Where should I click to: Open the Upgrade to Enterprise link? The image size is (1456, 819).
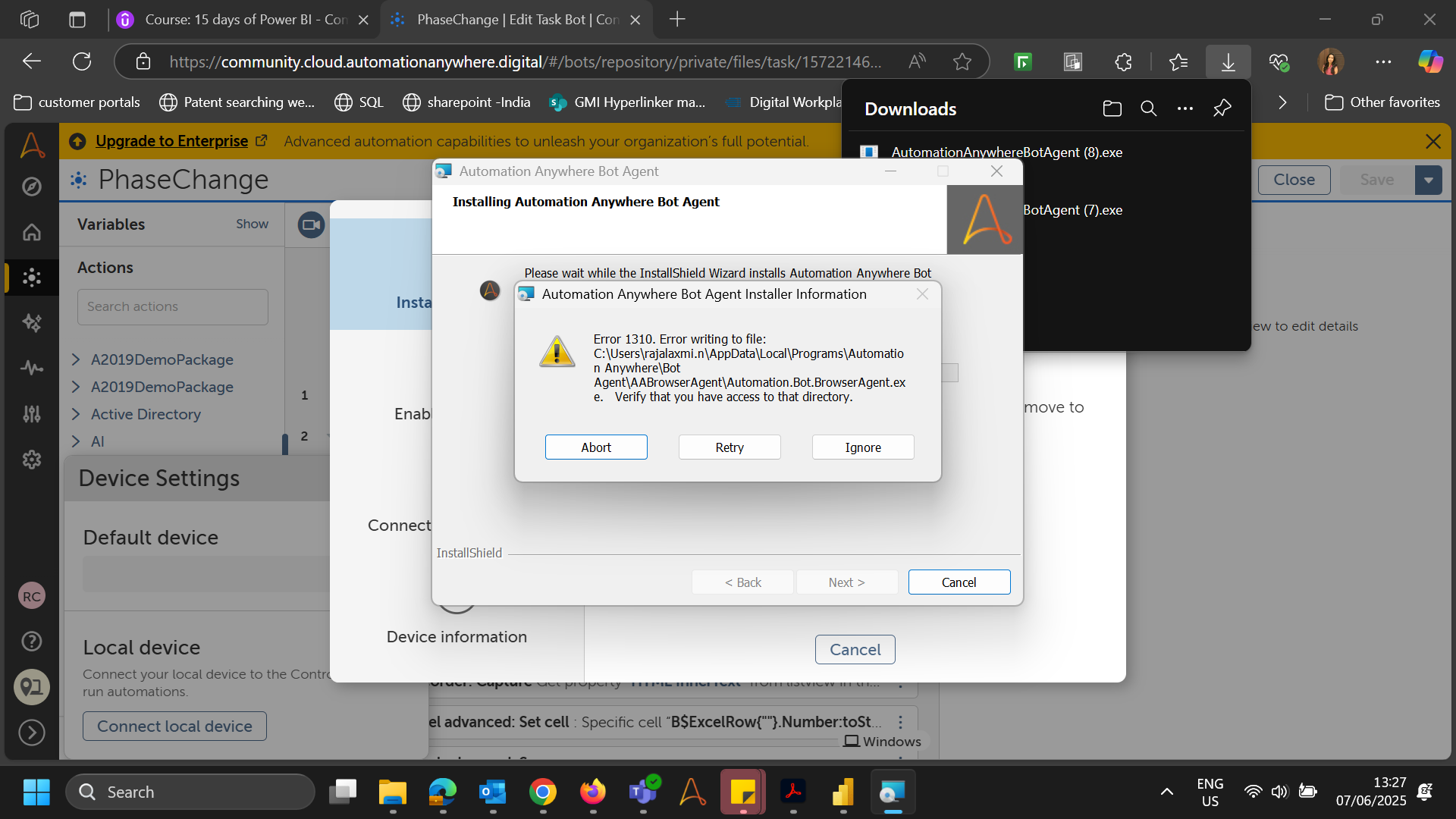(171, 141)
